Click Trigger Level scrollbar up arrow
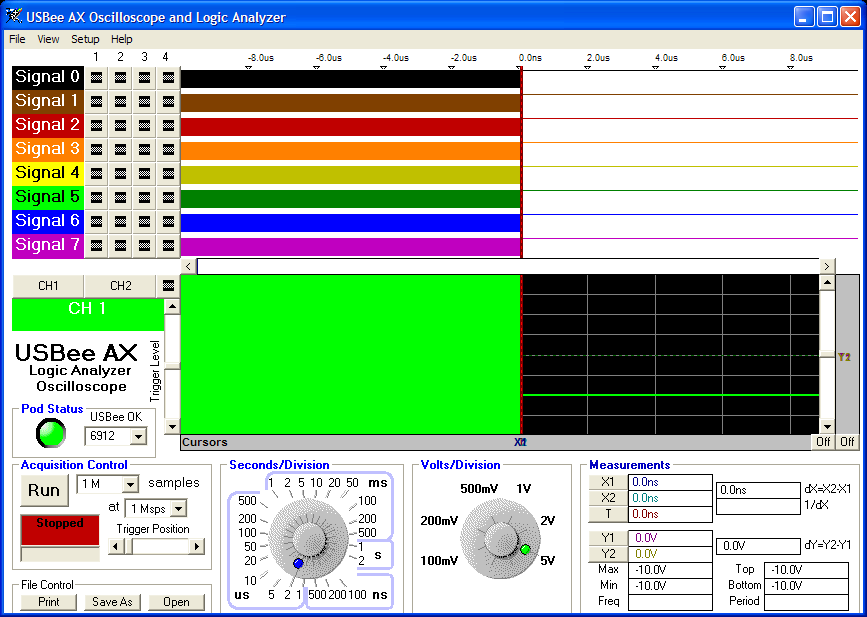This screenshot has width=867, height=617. [x=173, y=306]
